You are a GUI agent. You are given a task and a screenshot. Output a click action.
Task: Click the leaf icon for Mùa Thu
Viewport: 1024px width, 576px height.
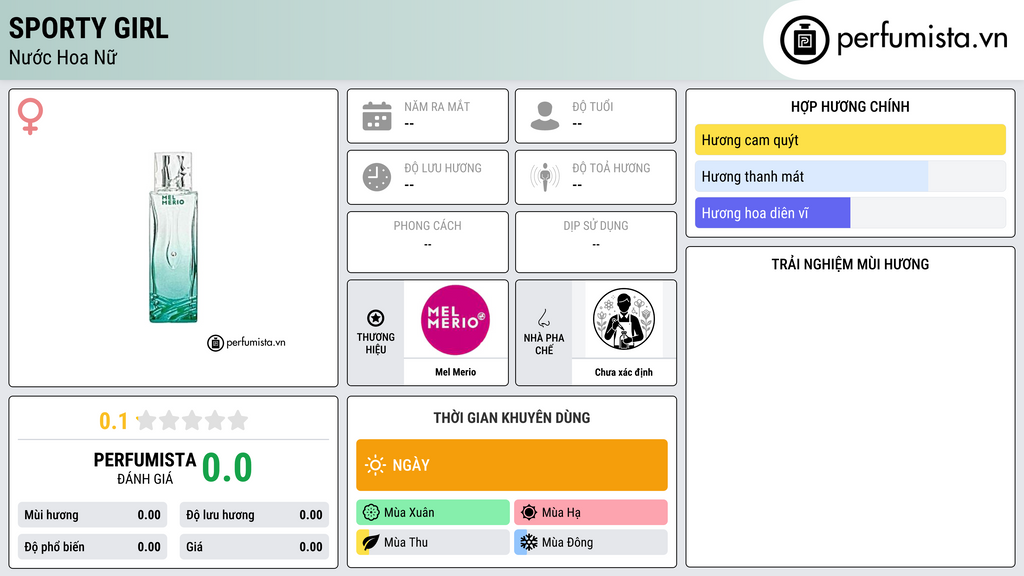pos(370,542)
